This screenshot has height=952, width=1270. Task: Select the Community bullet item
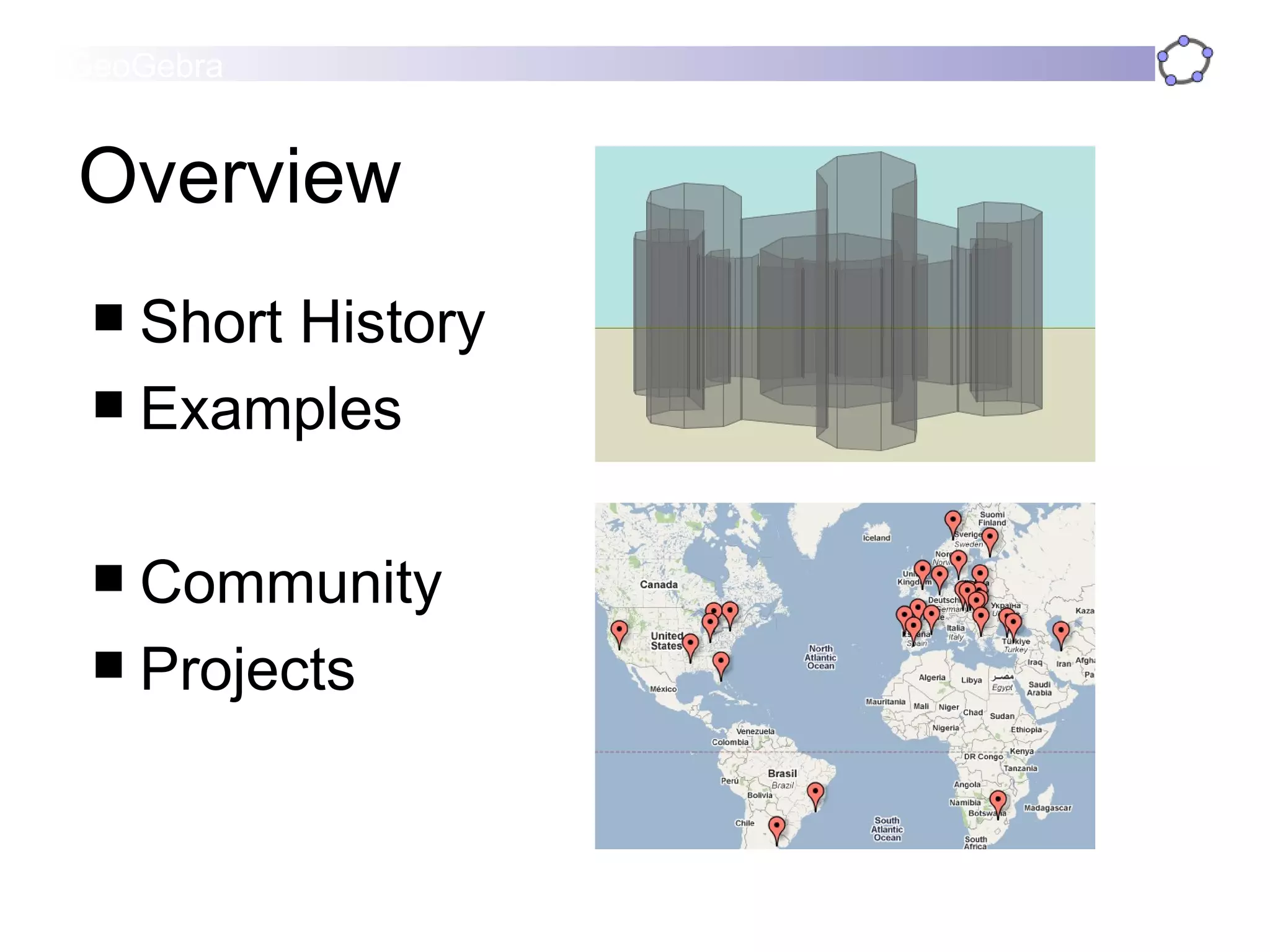[290, 582]
